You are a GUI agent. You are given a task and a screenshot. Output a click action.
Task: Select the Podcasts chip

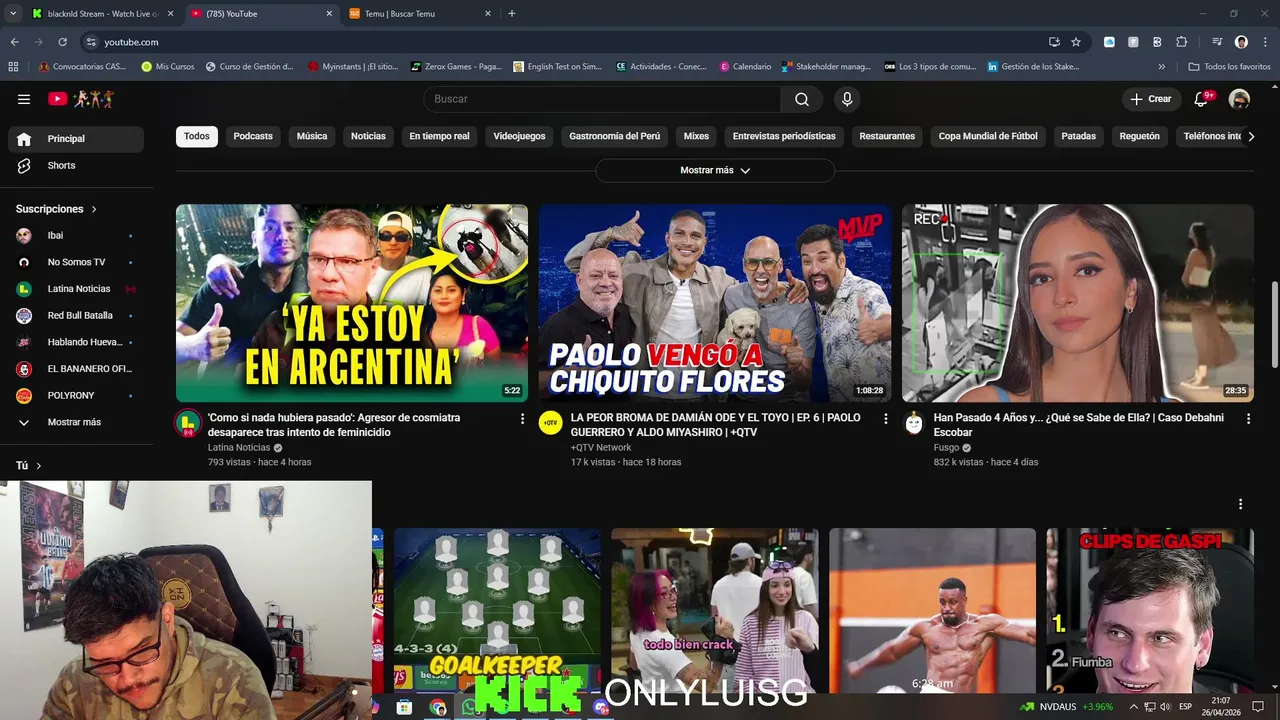click(x=253, y=136)
